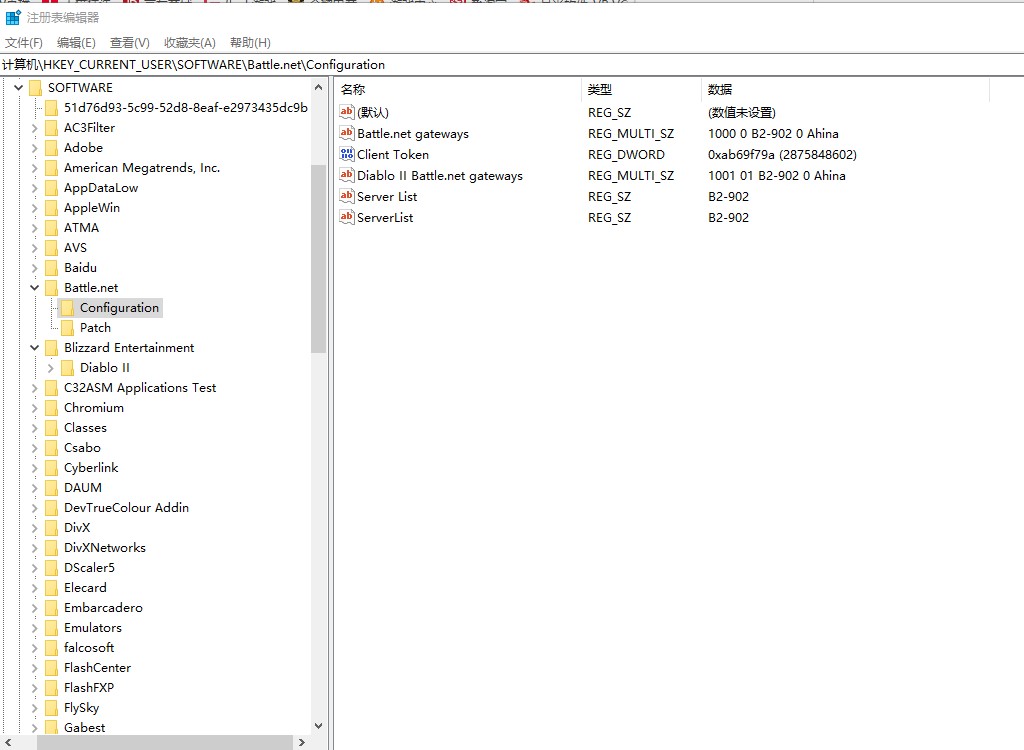This screenshot has height=750, width=1024.
Task: Click the Blizzard Entertainment folder icon
Action: (x=52, y=348)
